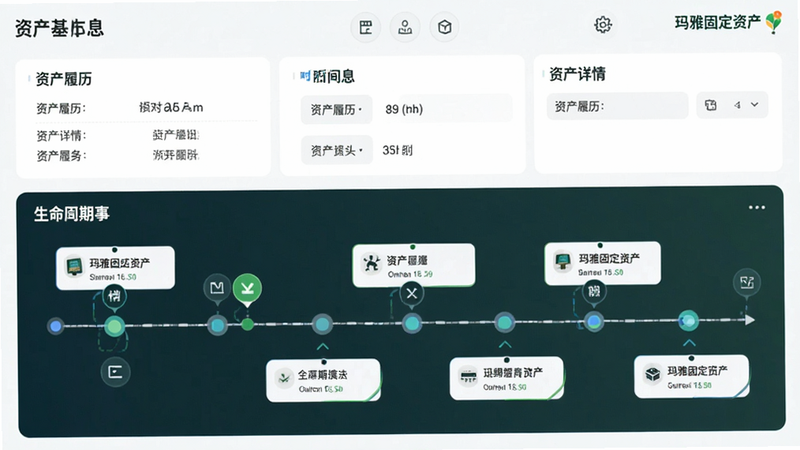Click the circular marker under first card
This screenshot has width=800, height=450.
point(114,295)
